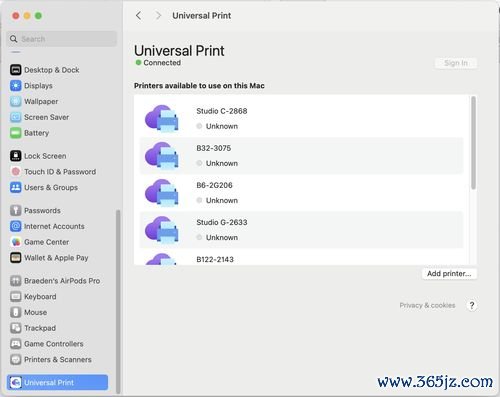The width and height of the screenshot is (500, 397).
Task: Open Braeden's AirPods Pro icon
Action: click(x=16, y=281)
